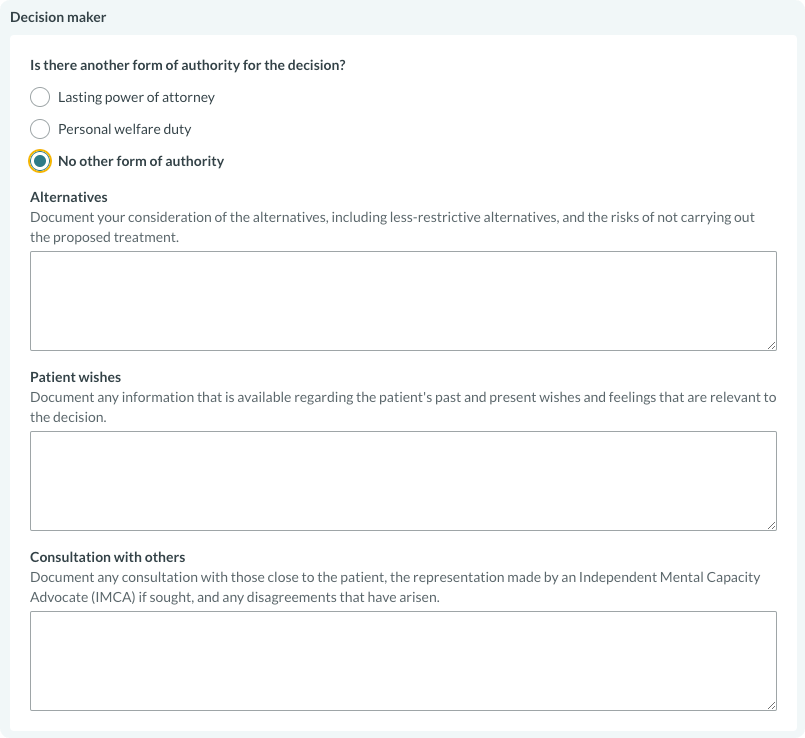Screen dimensions: 805x738
Task: Click the bold Alternatives field heading
Action: 69,197
